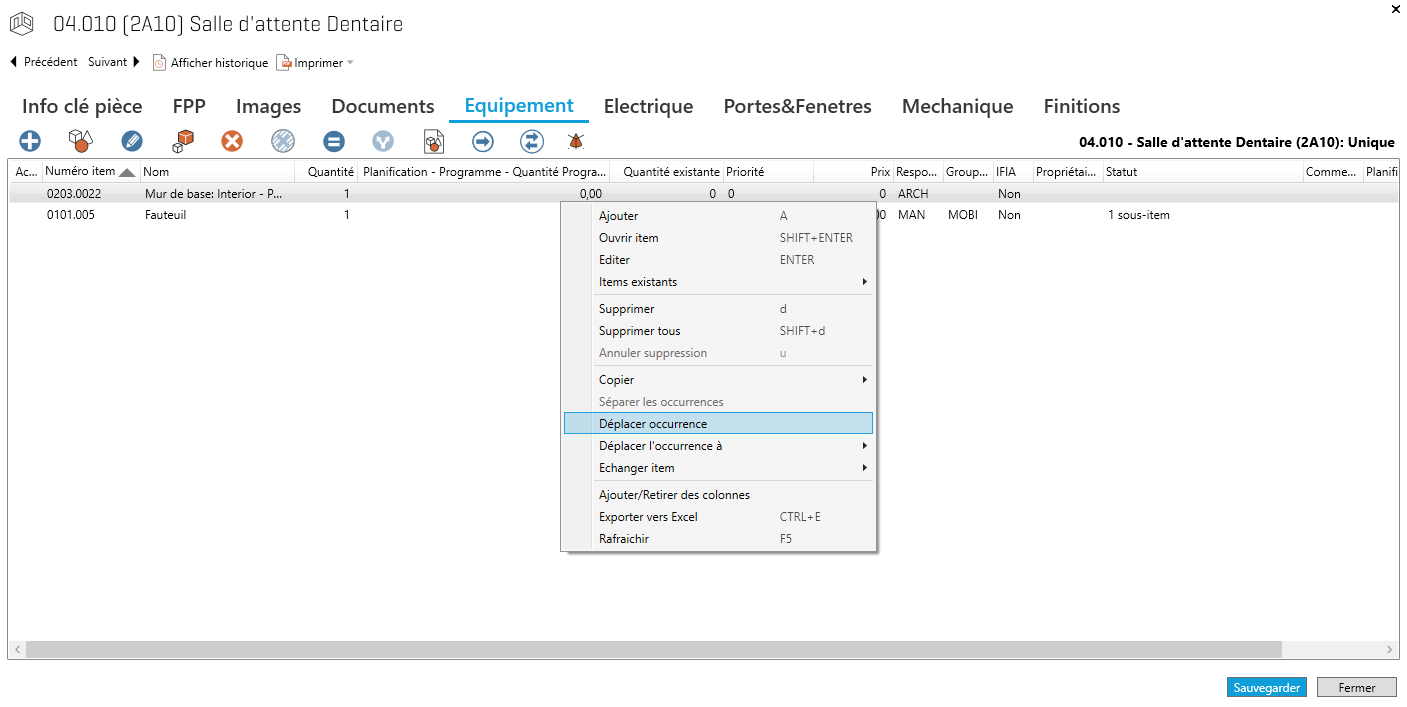Click the orange cube with small cubes icon
Image resolution: width=1407 pixels, height=707 pixels.
182,141
